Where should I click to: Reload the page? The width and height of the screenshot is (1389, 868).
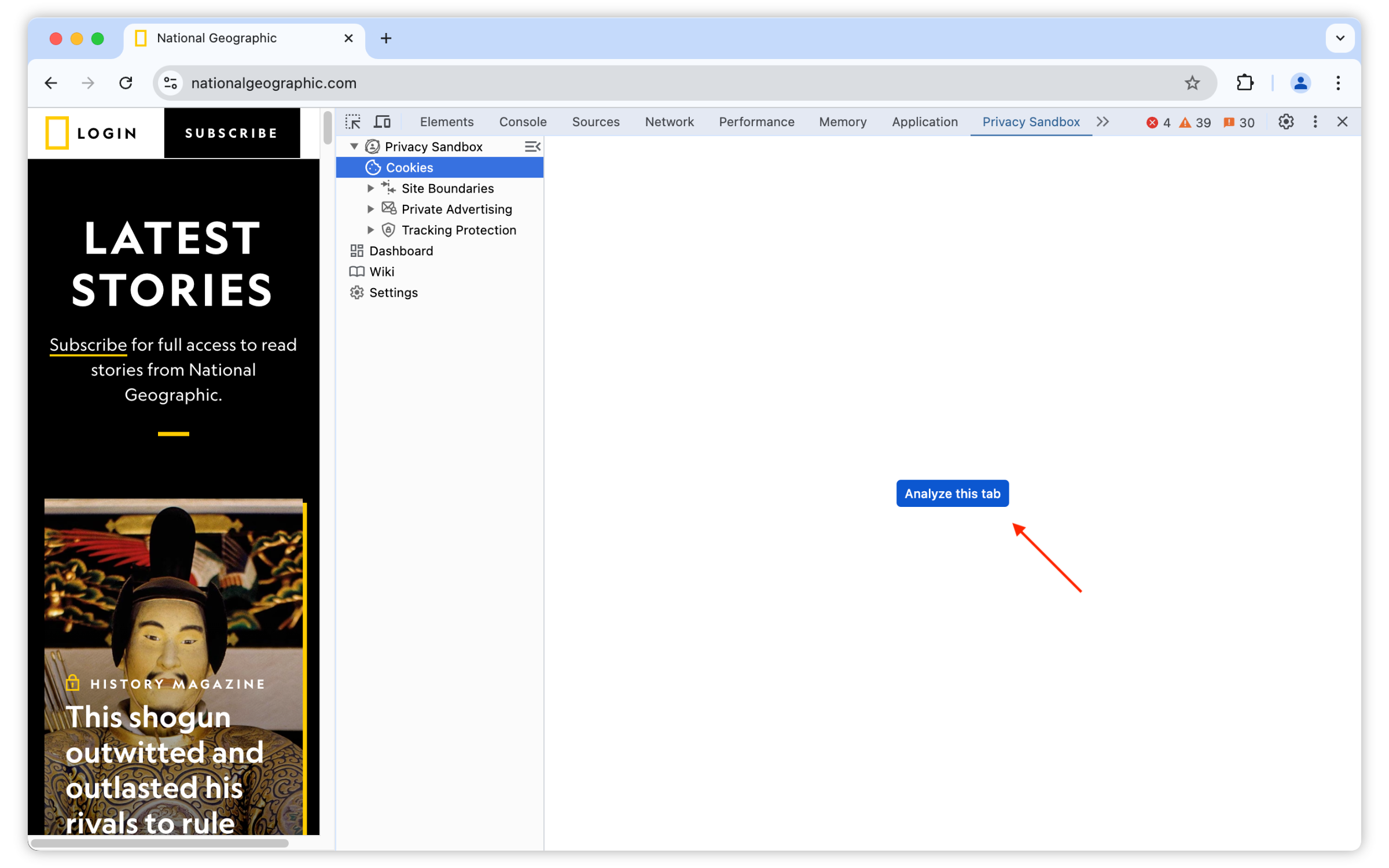(x=126, y=83)
